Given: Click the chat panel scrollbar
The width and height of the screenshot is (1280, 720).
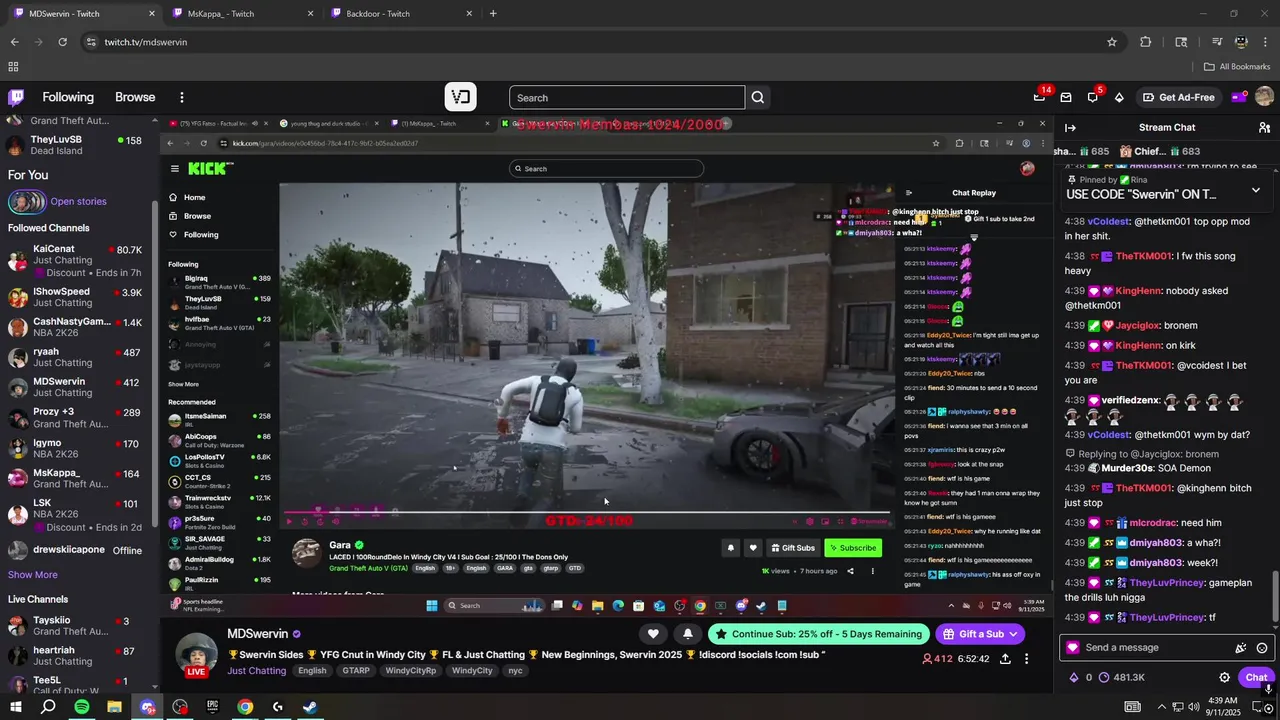Looking at the screenshot, I should pos(1275,597).
